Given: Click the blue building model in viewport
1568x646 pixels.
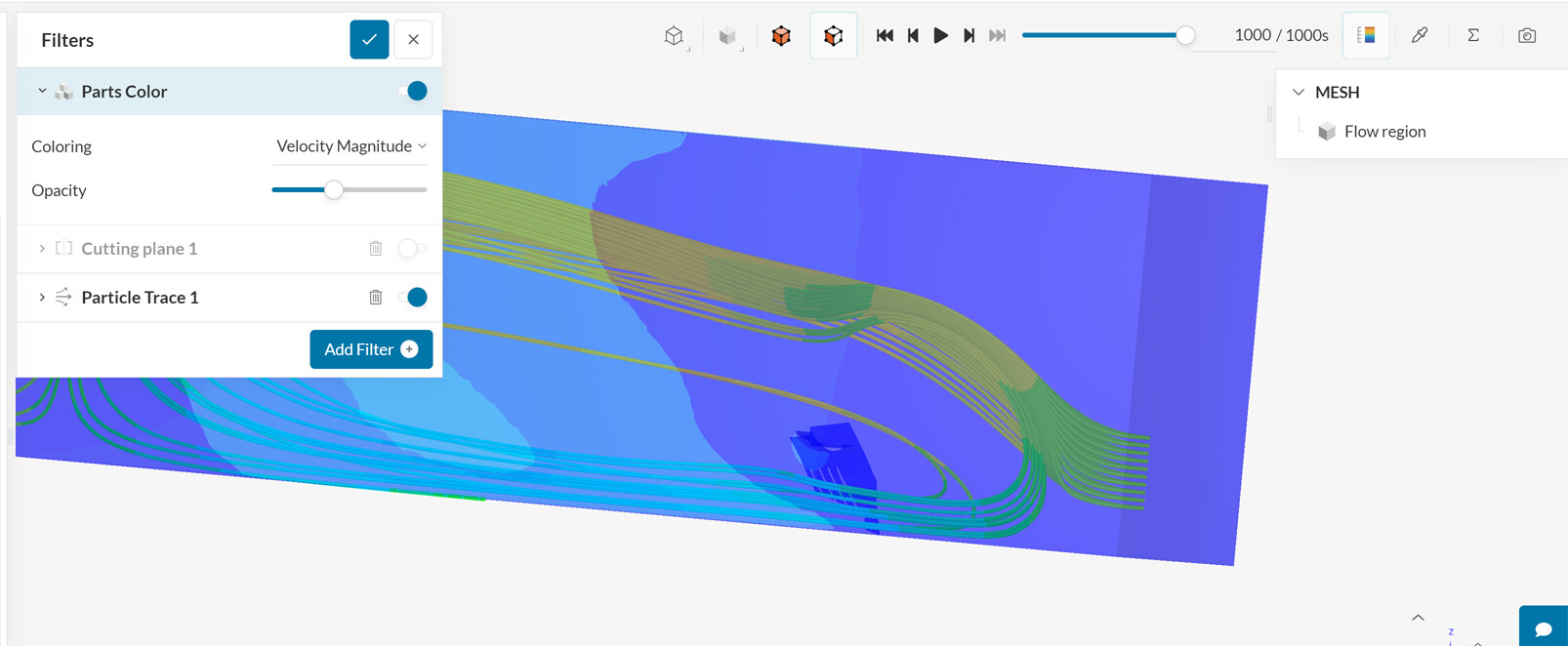Looking at the screenshot, I should pyautogui.click(x=836, y=468).
